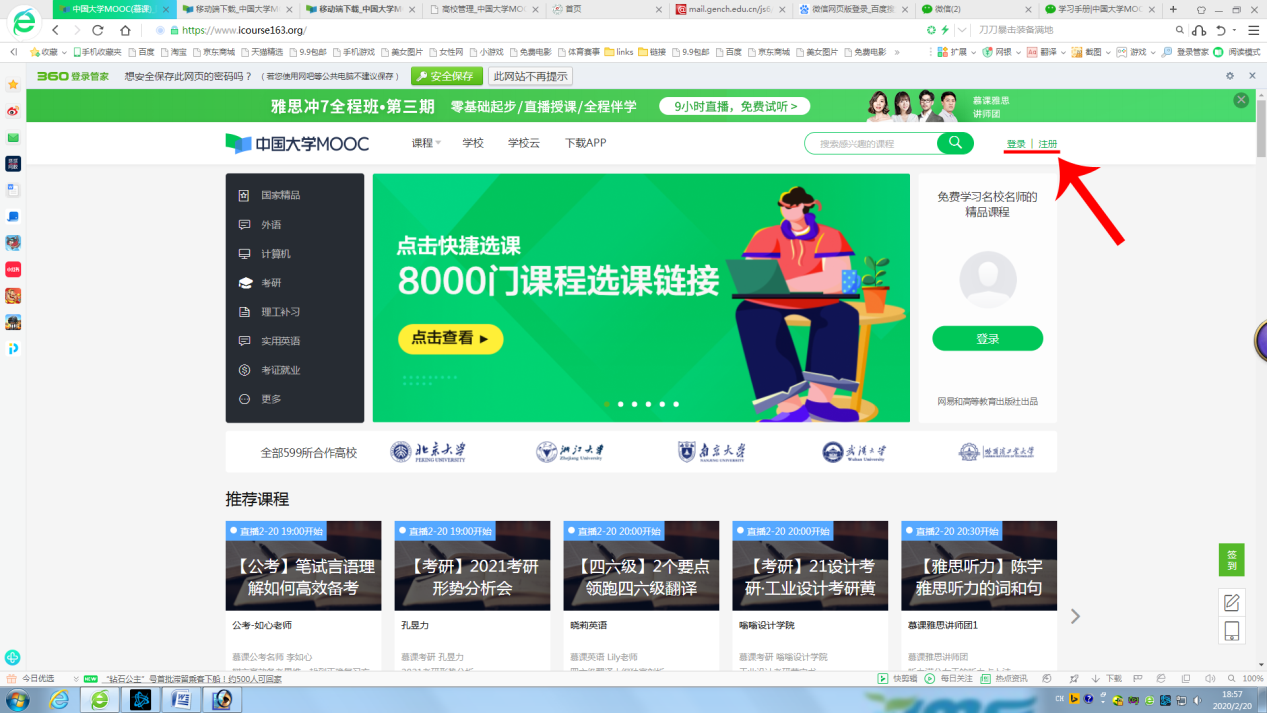Click the browser home icon
The width and height of the screenshot is (1267, 713).
(125, 30)
